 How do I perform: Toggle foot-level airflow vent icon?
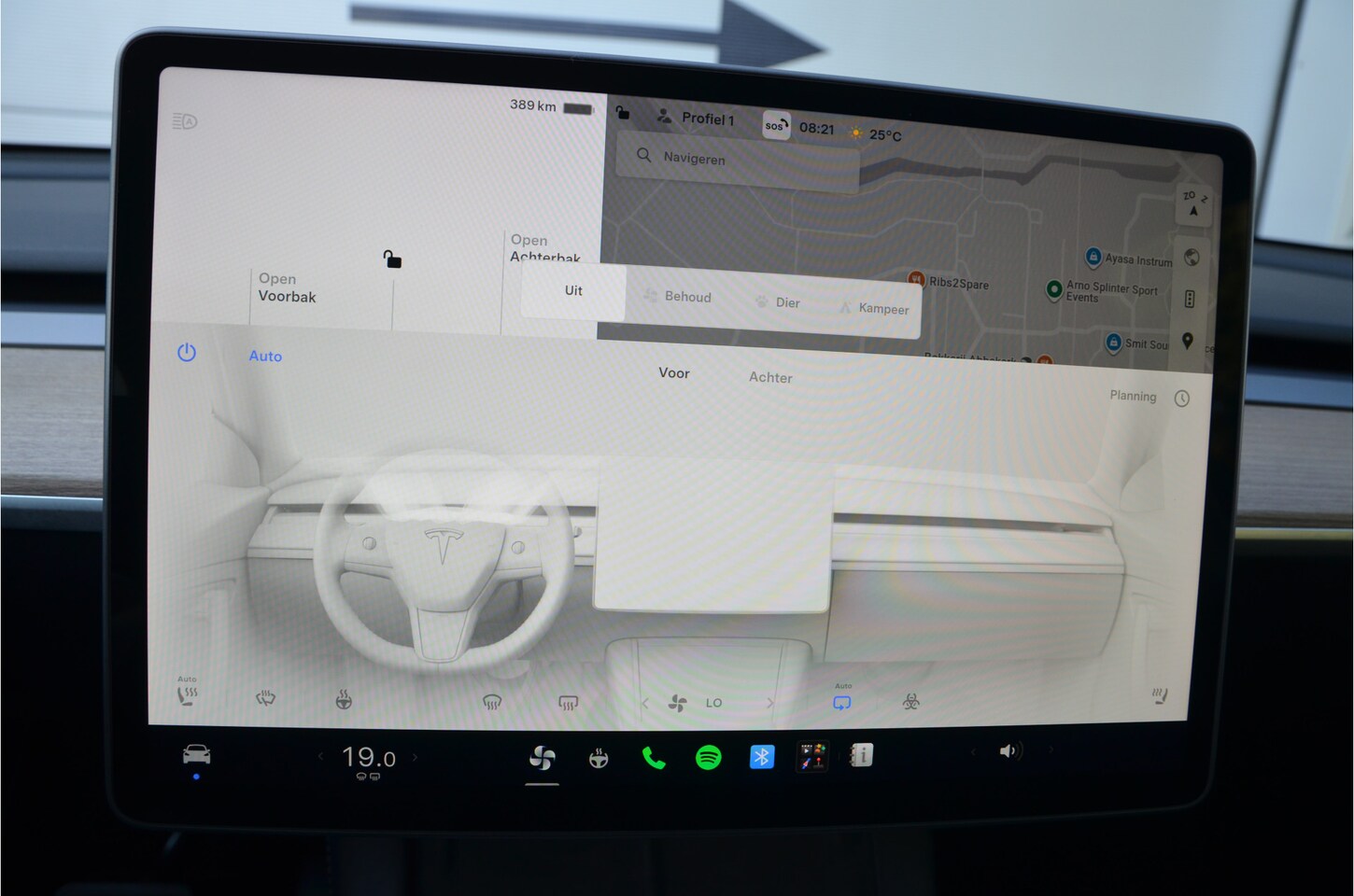(x=568, y=703)
